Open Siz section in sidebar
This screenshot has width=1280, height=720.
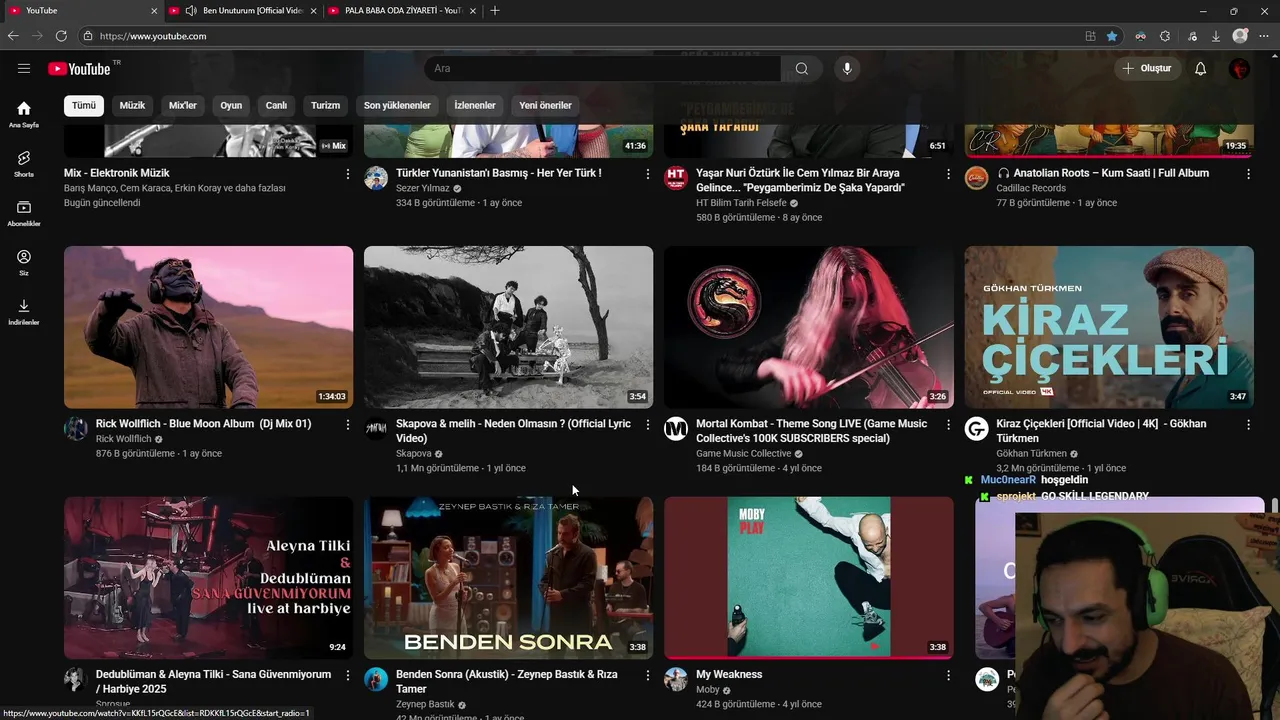24,263
